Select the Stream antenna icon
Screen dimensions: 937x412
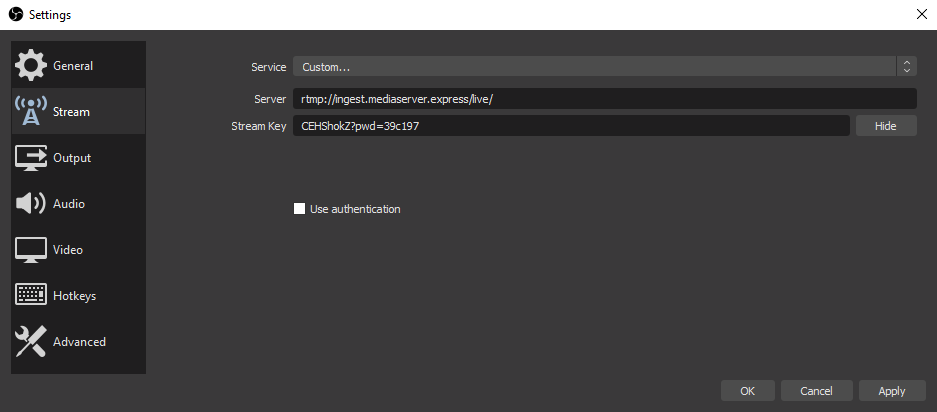tap(30, 111)
